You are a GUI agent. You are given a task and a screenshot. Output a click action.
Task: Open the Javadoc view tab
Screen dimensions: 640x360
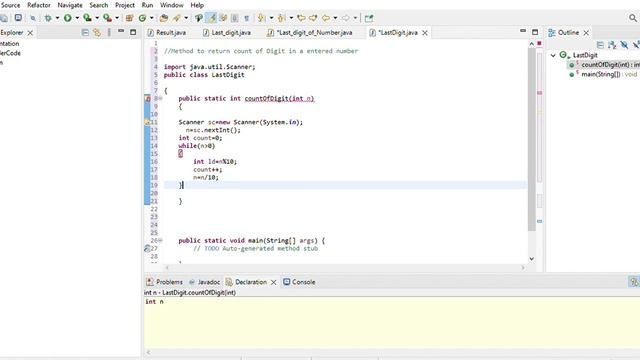click(204, 282)
